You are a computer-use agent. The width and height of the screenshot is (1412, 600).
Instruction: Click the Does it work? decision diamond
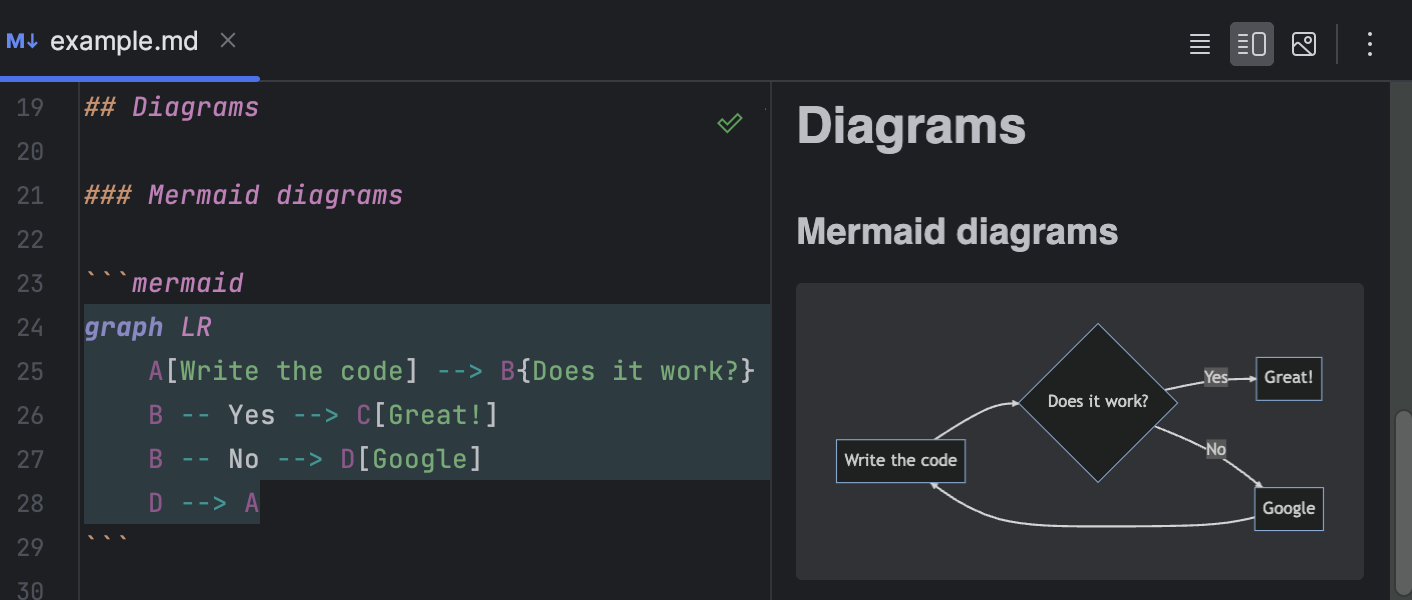(x=1097, y=400)
